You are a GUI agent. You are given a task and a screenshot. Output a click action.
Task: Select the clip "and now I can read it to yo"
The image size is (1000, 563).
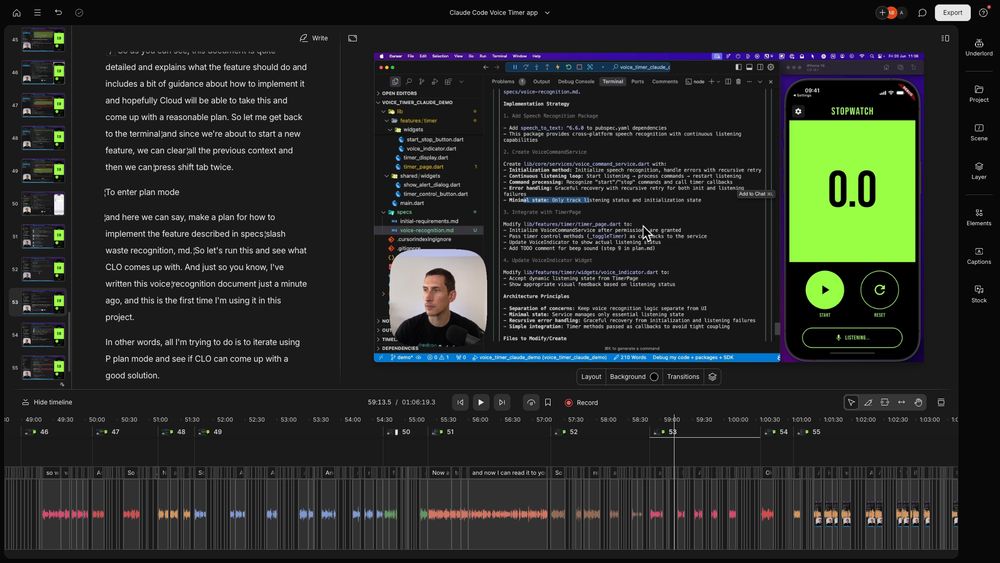(x=508, y=472)
